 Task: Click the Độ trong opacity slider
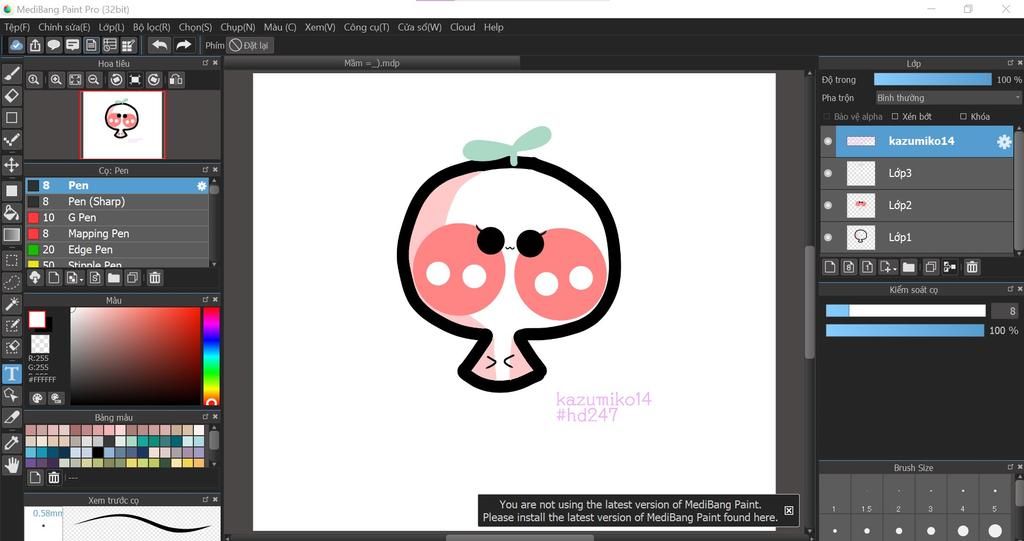[x=932, y=80]
